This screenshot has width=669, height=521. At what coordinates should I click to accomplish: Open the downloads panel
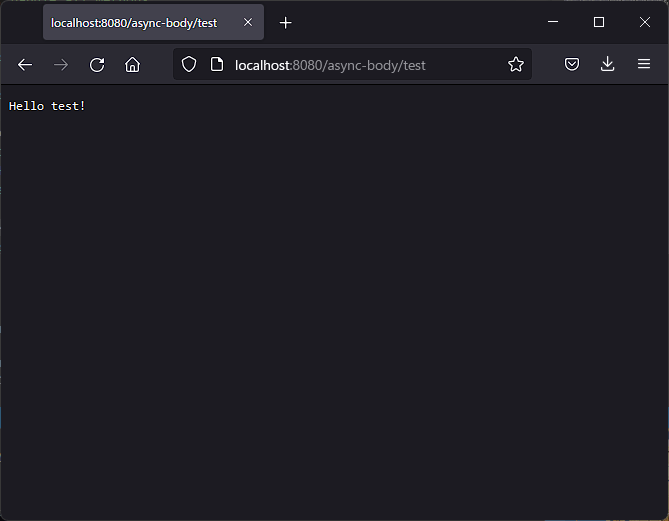point(608,64)
